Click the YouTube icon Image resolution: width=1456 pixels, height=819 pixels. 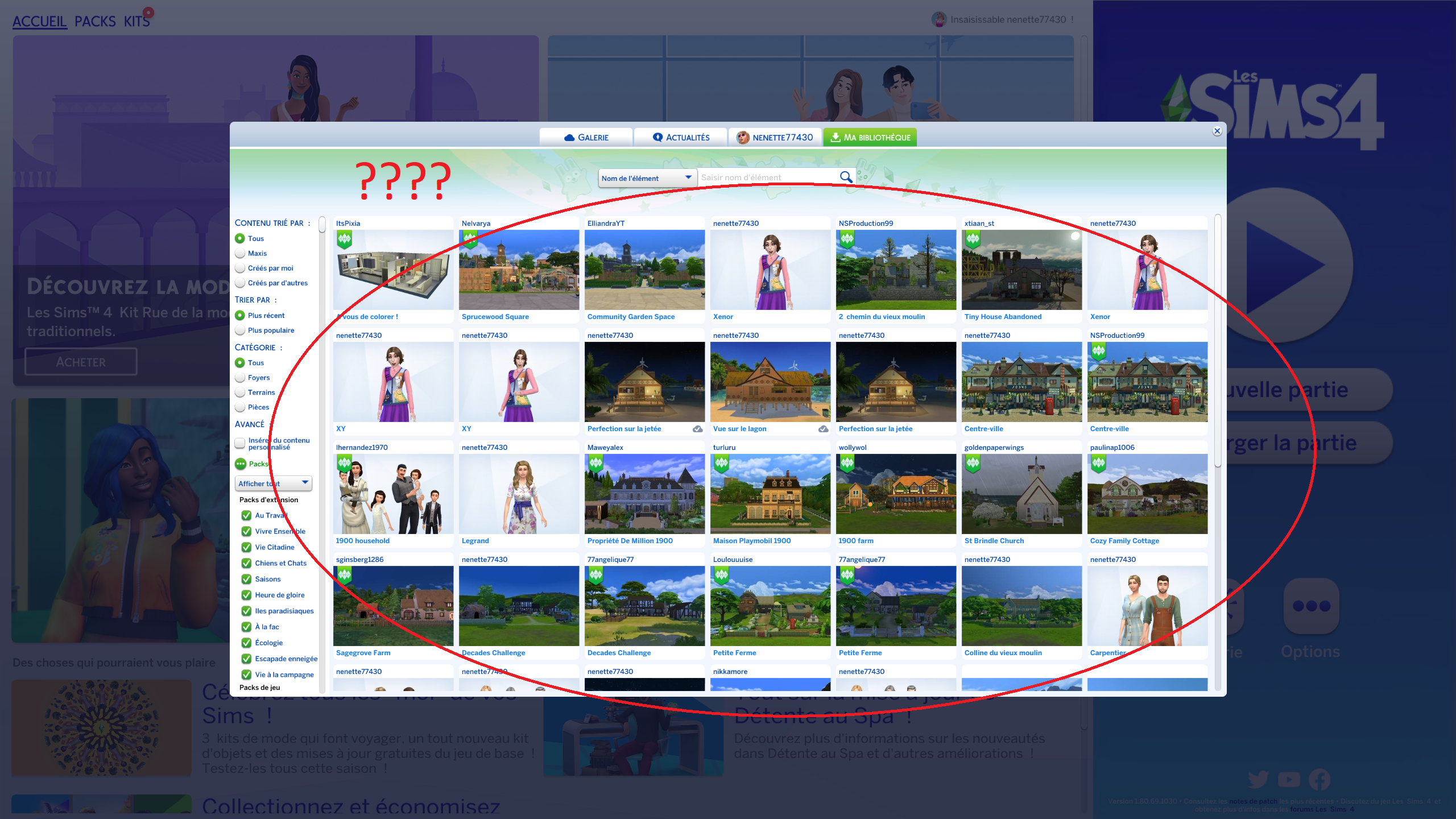point(1289,779)
